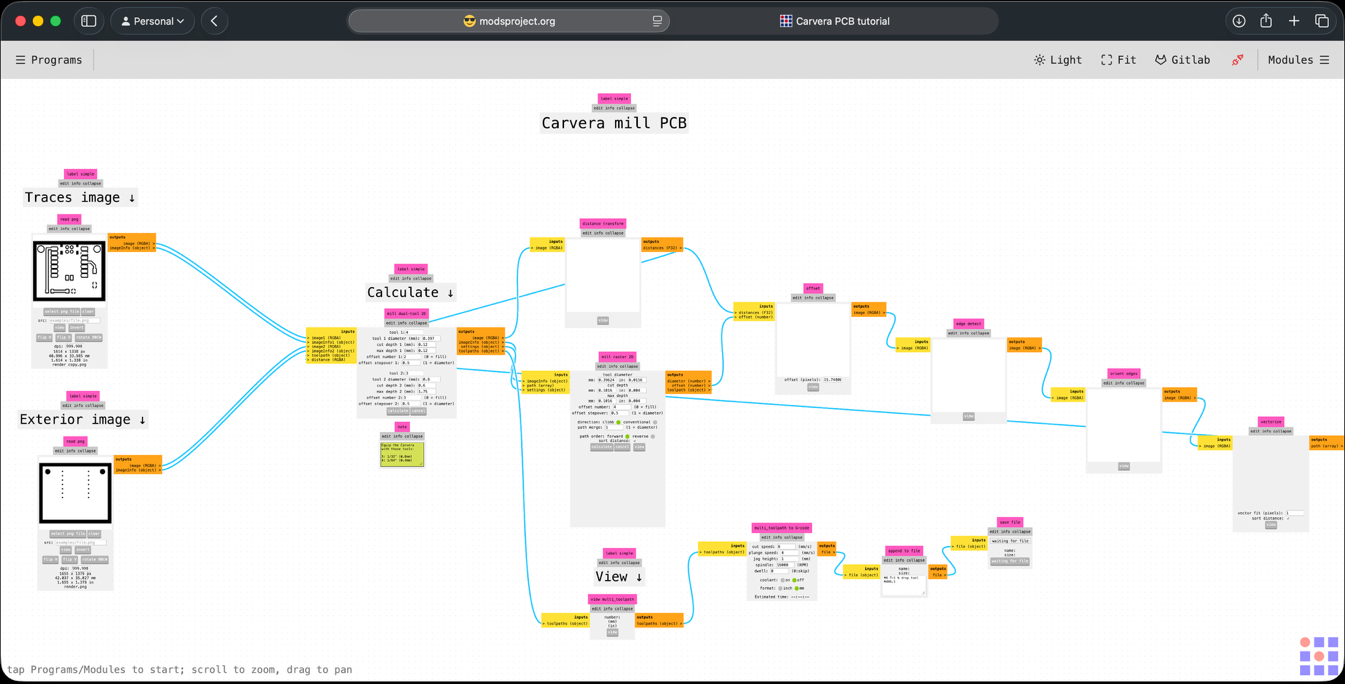Click the waiting for file button in save file
The height and width of the screenshot is (684, 1345).
click(1010, 561)
